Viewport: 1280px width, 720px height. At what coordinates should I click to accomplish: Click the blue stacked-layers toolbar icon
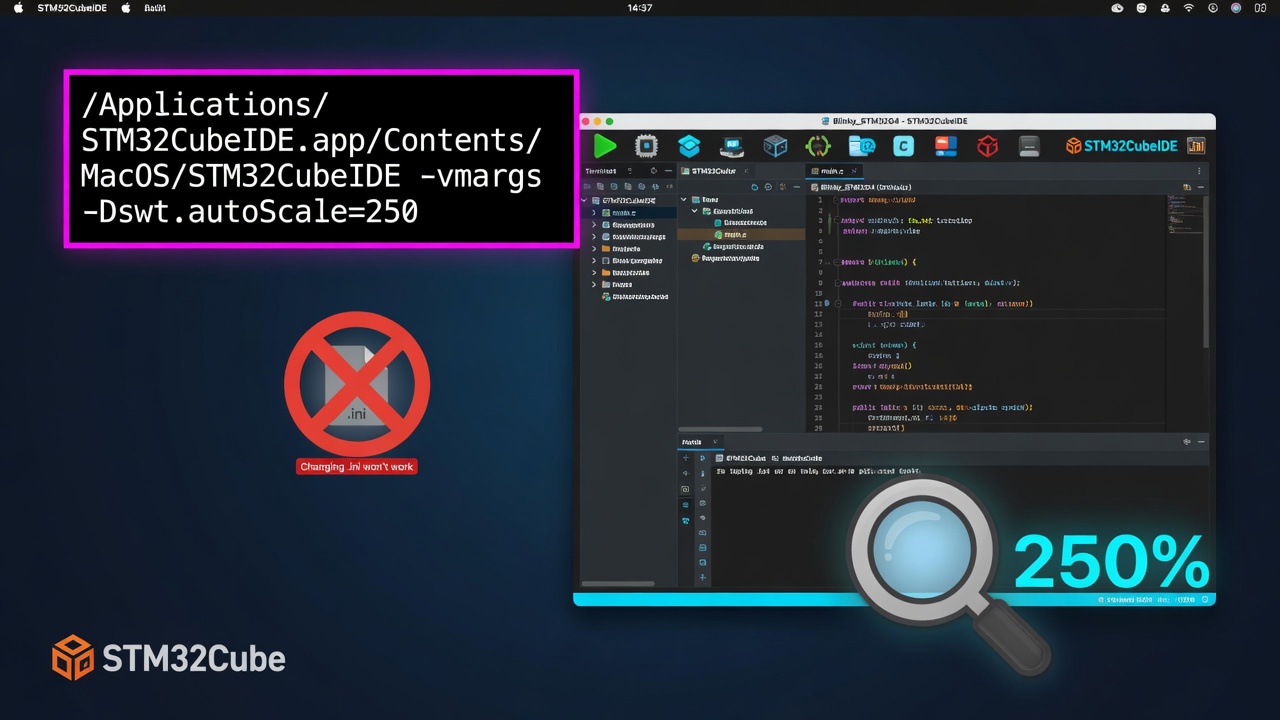689,146
